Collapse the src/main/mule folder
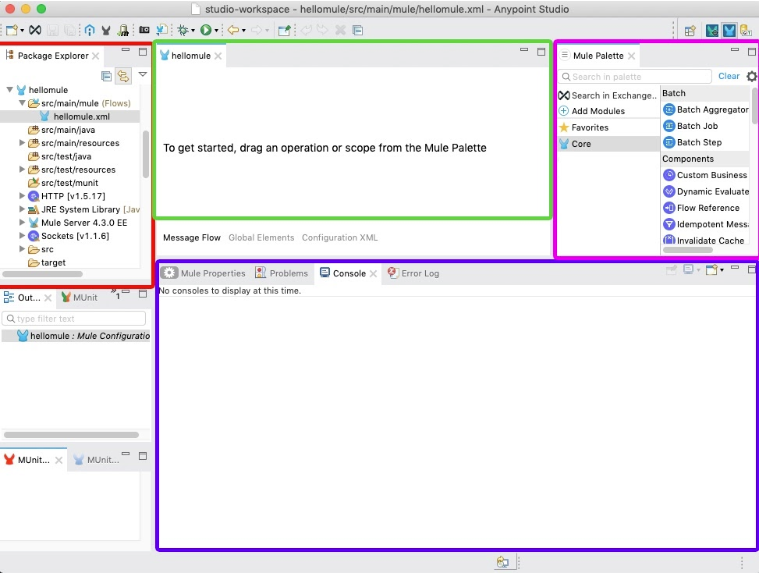Viewport: 763px width, 575px height. click(x=22, y=103)
